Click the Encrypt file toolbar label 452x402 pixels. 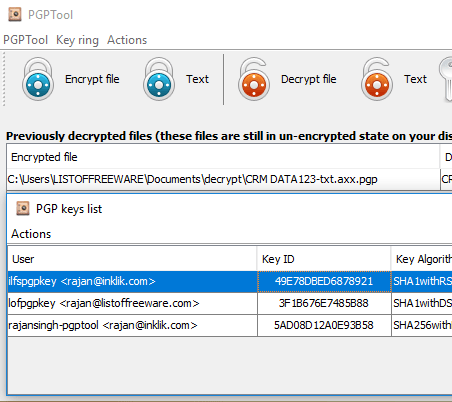[x=92, y=79]
